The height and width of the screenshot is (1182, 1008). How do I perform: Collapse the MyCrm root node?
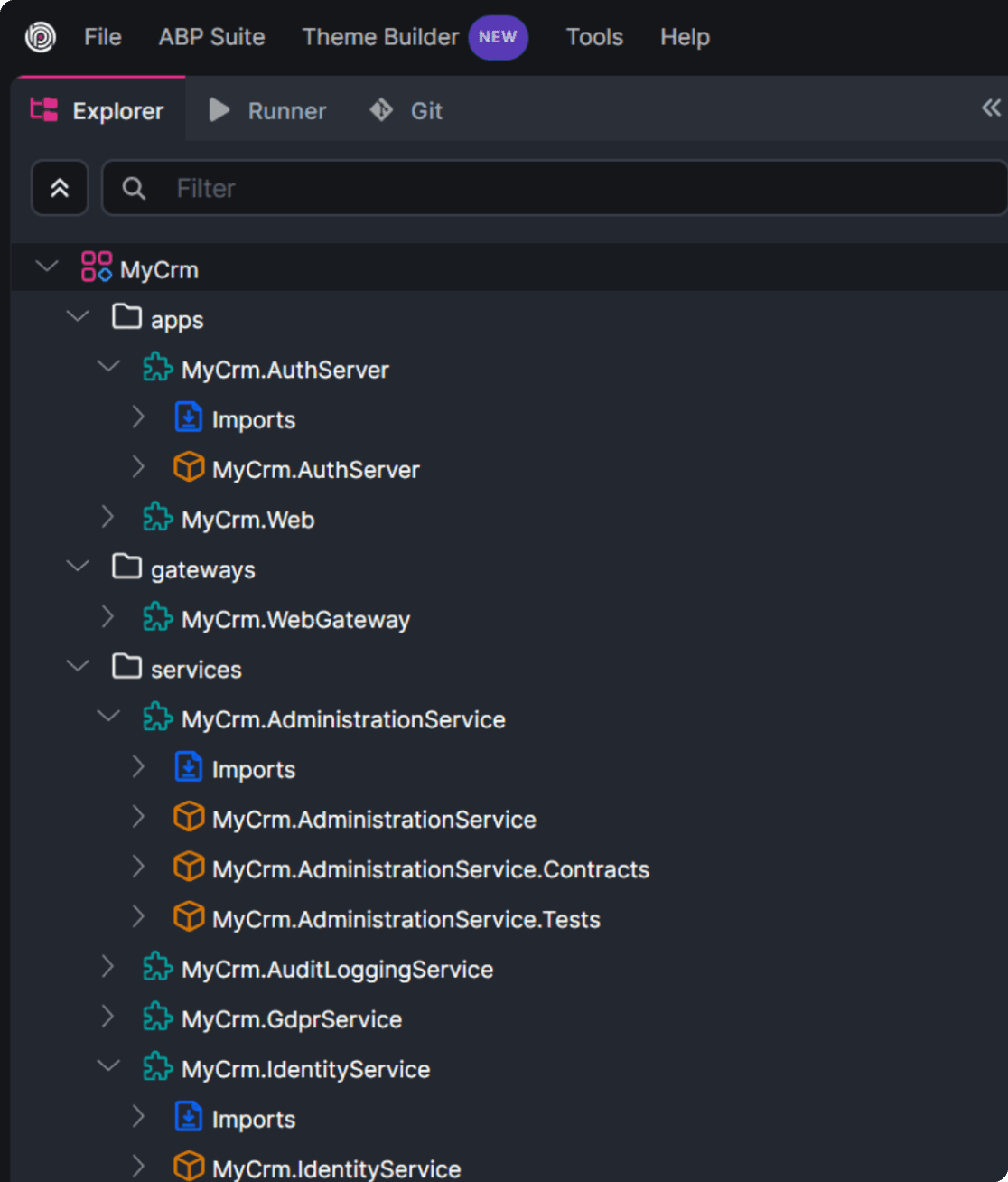click(x=47, y=267)
